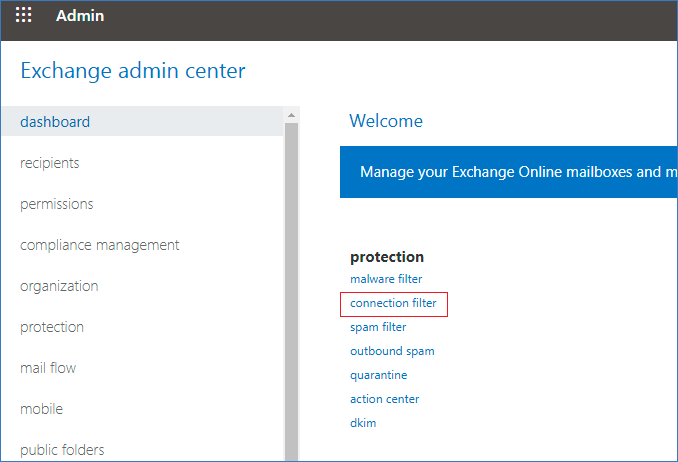The width and height of the screenshot is (678, 462).
Task: Select dashboard in the left navigation
Action: click(x=55, y=122)
